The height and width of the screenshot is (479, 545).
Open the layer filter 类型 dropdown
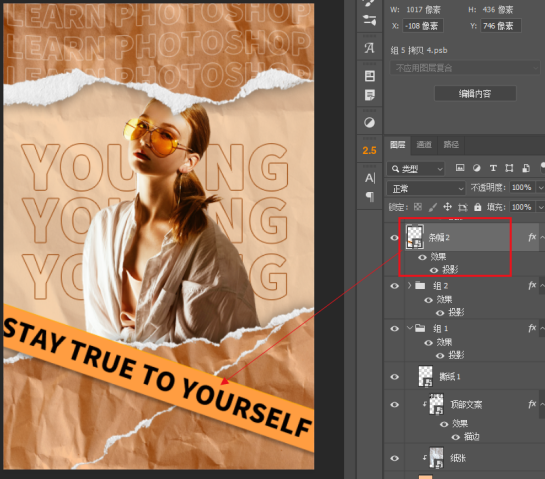coord(416,169)
